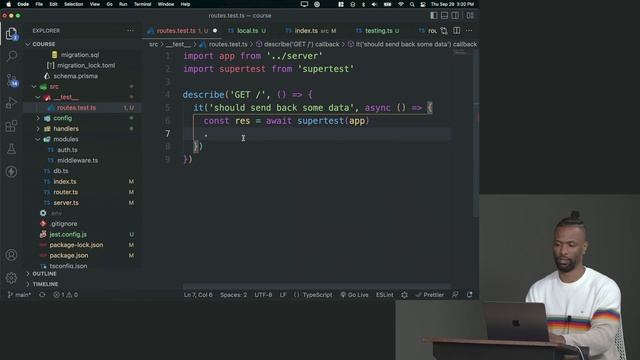Screen dimensions: 640x360
Task: Switch to the index.ts tab
Action: [310, 31]
